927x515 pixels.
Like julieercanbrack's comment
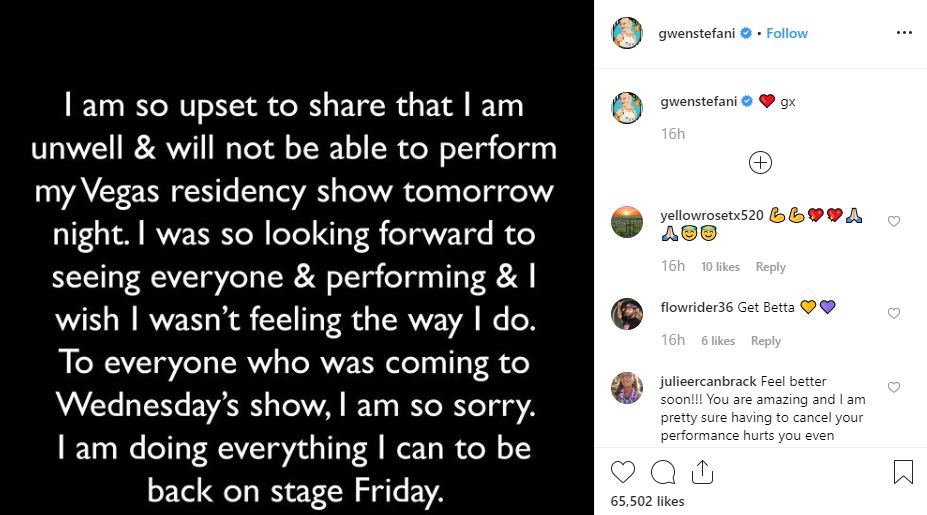[x=894, y=387]
